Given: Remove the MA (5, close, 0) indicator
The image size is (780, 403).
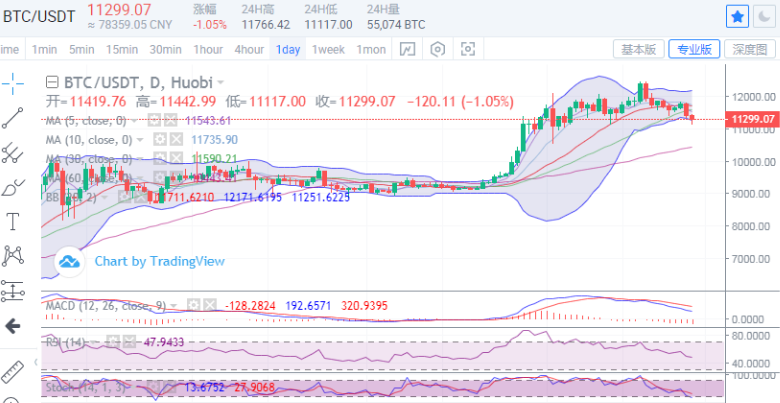Looking at the screenshot, I should (x=171, y=120).
